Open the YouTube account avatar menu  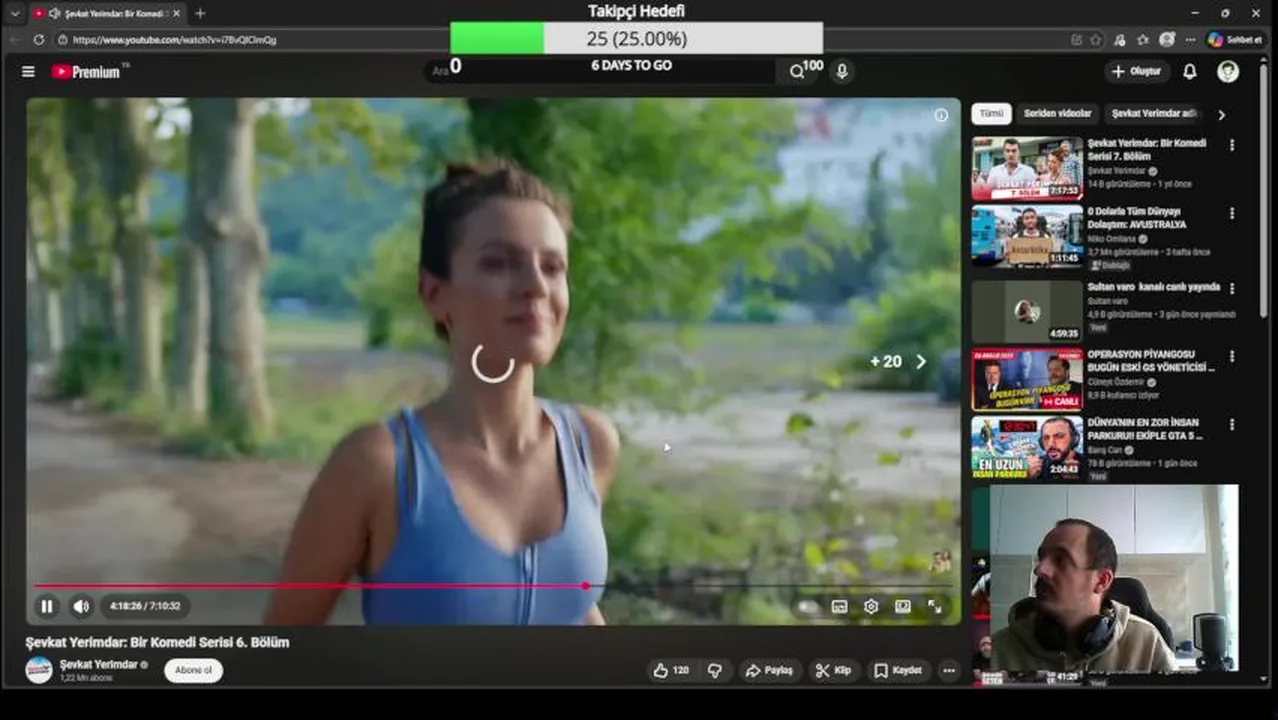tap(1228, 72)
